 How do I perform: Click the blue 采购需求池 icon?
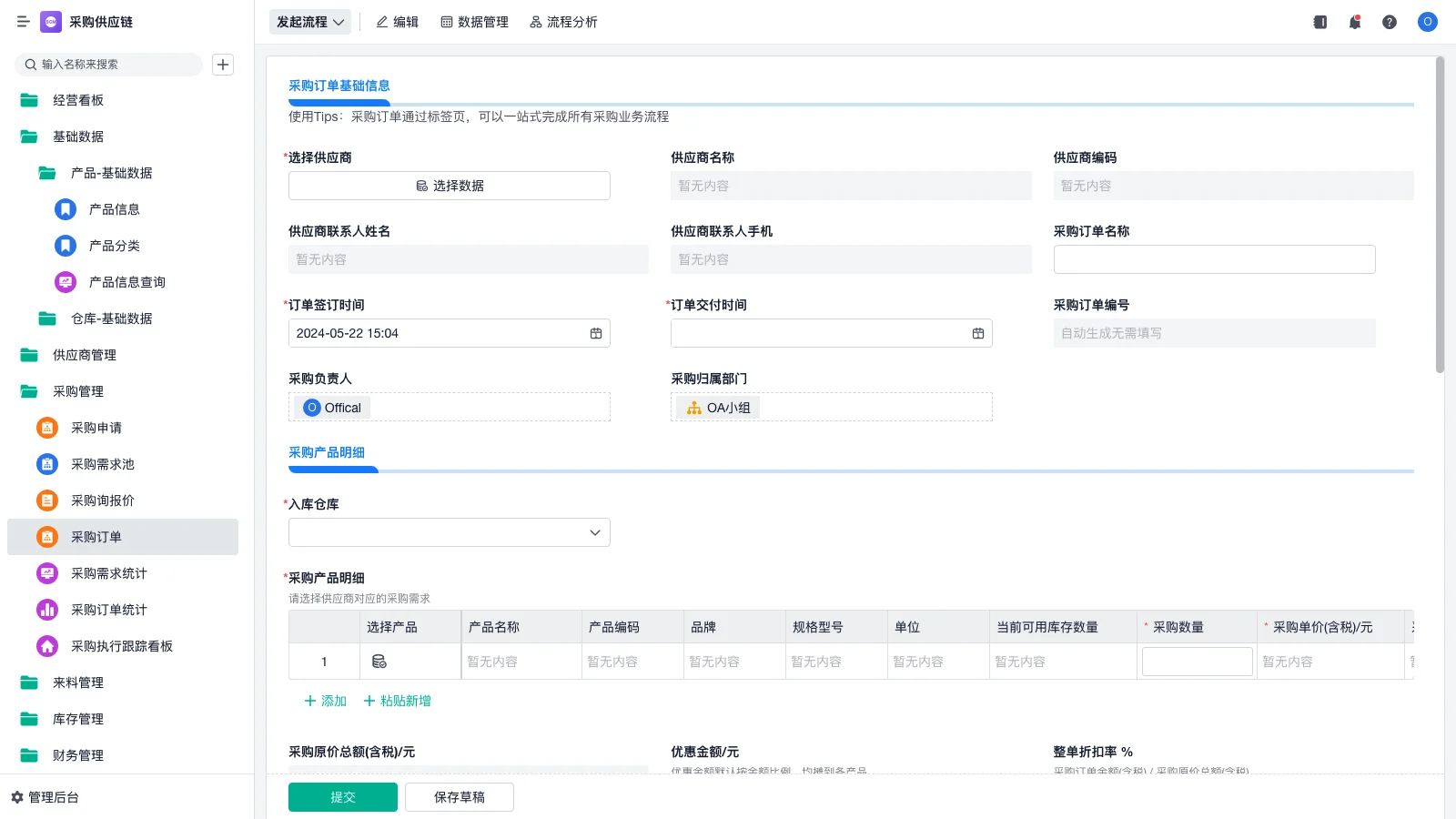(47, 464)
